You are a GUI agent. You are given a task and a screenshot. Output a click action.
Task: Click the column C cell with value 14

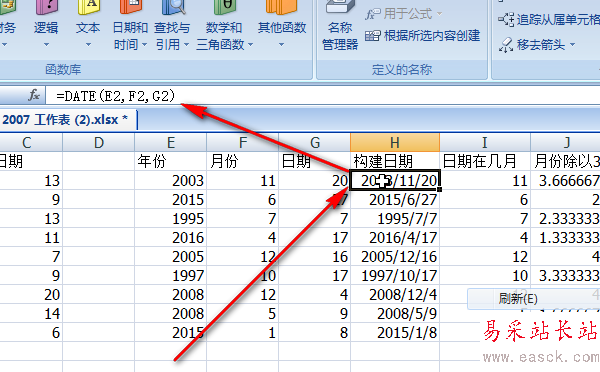pos(31,313)
